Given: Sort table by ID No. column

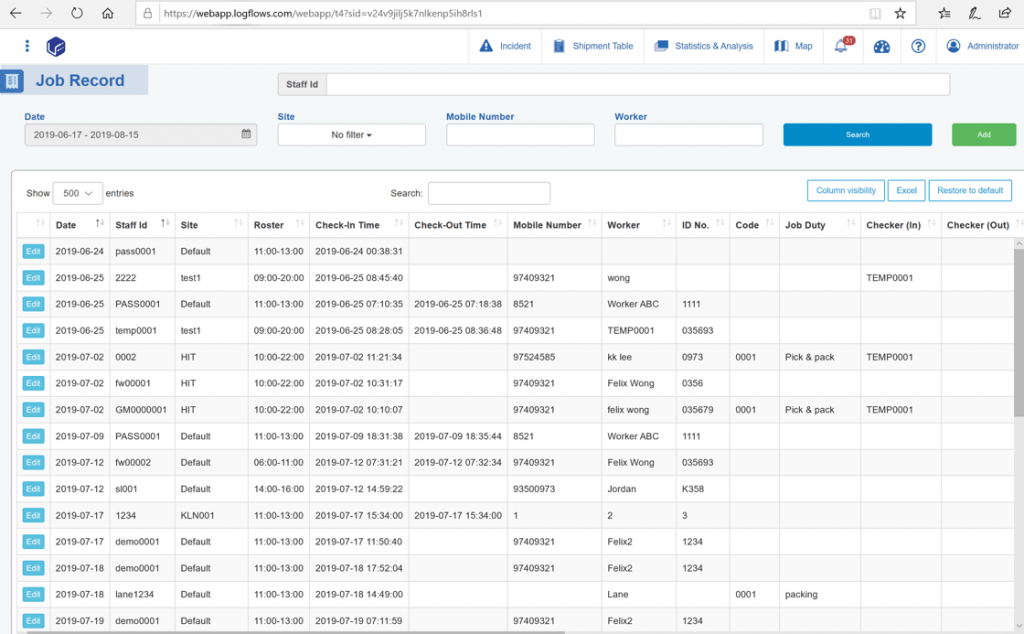Looking at the screenshot, I should coord(703,225).
